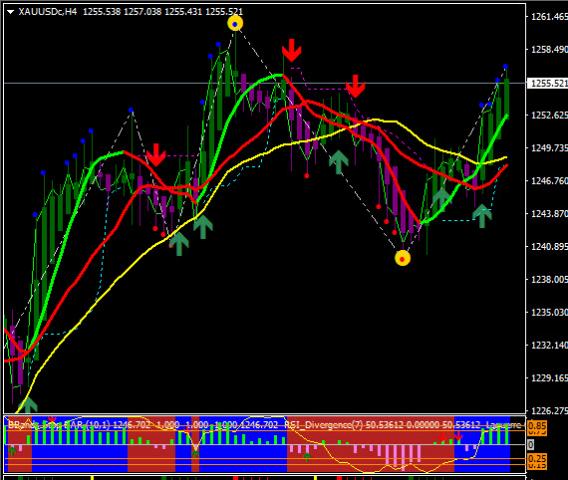This screenshot has width=568, height=480.
Task: Click the XAUUSDc,H4 chart title text
Action: coord(47,12)
